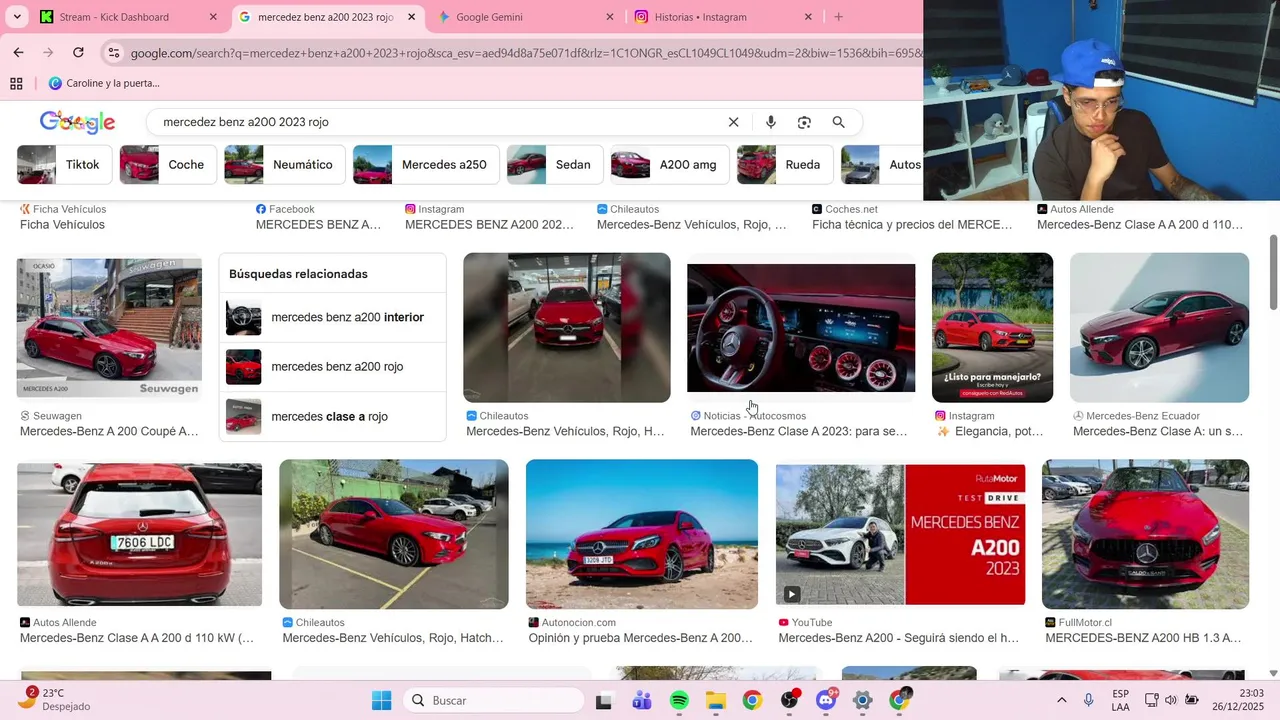The height and width of the screenshot is (720, 1280).
Task: Select the mercedez benz a200 2023 rojo tab
Action: tap(325, 17)
